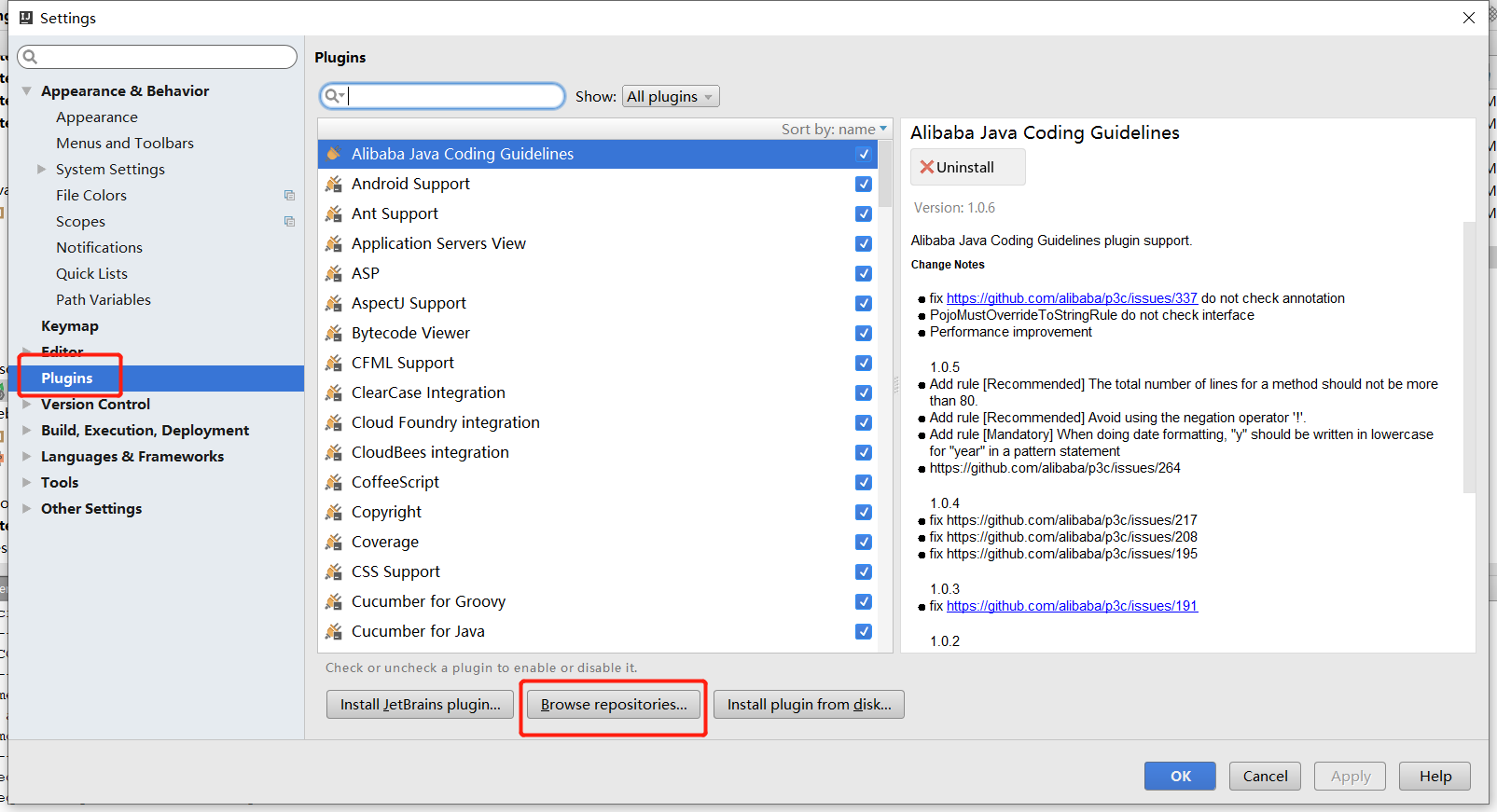The image size is (1497, 812).
Task: Open the Show All plugins dropdown
Action: (x=670, y=97)
